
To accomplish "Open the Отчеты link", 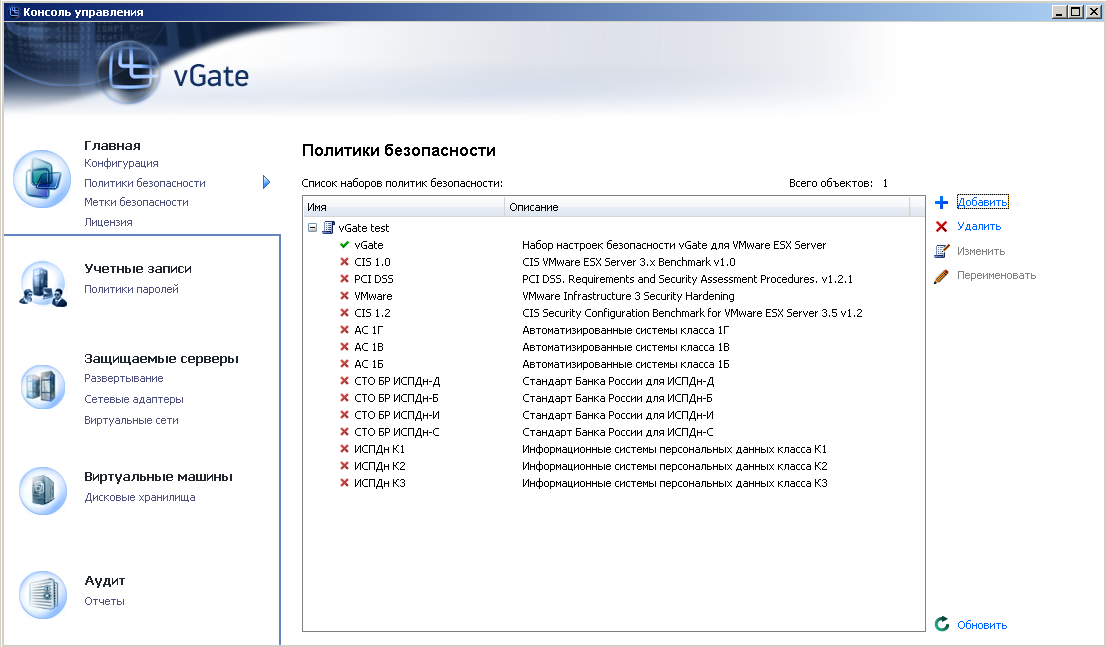I will point(104,601).
